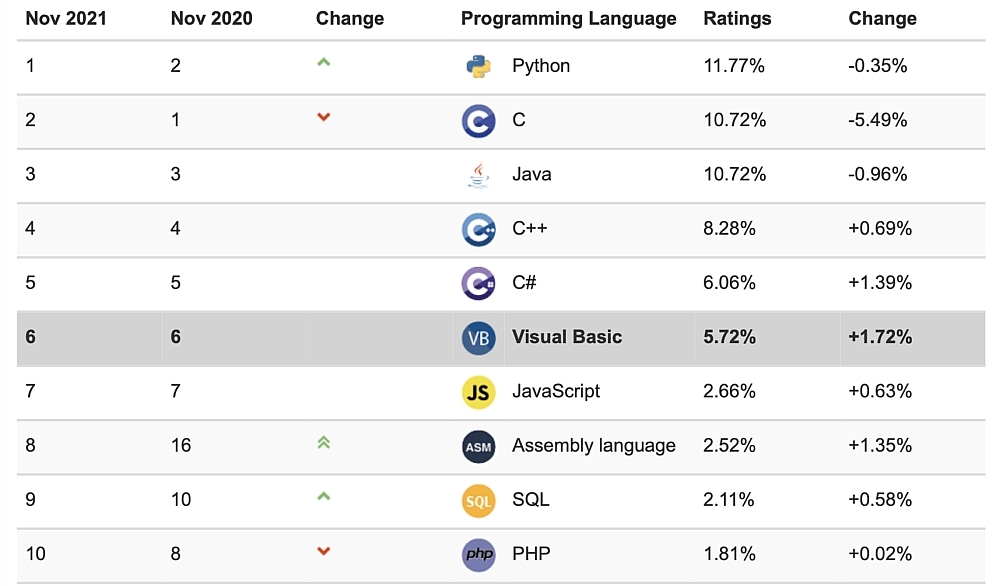The height and width of the screenshot is (586, 1000).
Task: Click the C# logo icon
Action: tap(478, 283)
